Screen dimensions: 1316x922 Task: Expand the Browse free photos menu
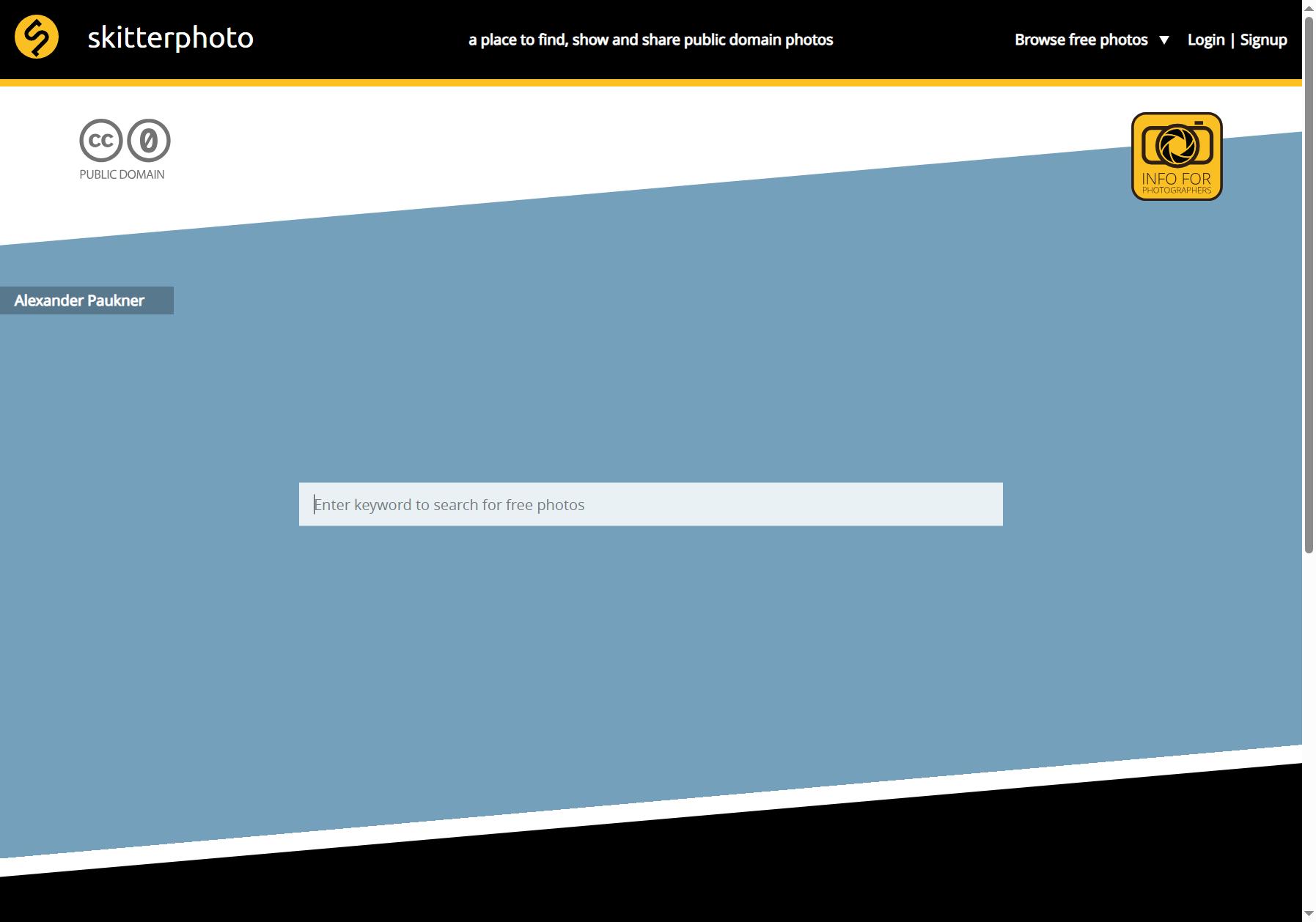coord(1081,40)
